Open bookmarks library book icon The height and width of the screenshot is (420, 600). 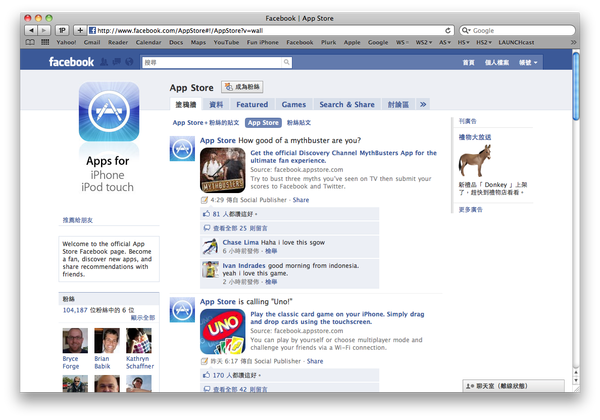click(x=30, y=42)
